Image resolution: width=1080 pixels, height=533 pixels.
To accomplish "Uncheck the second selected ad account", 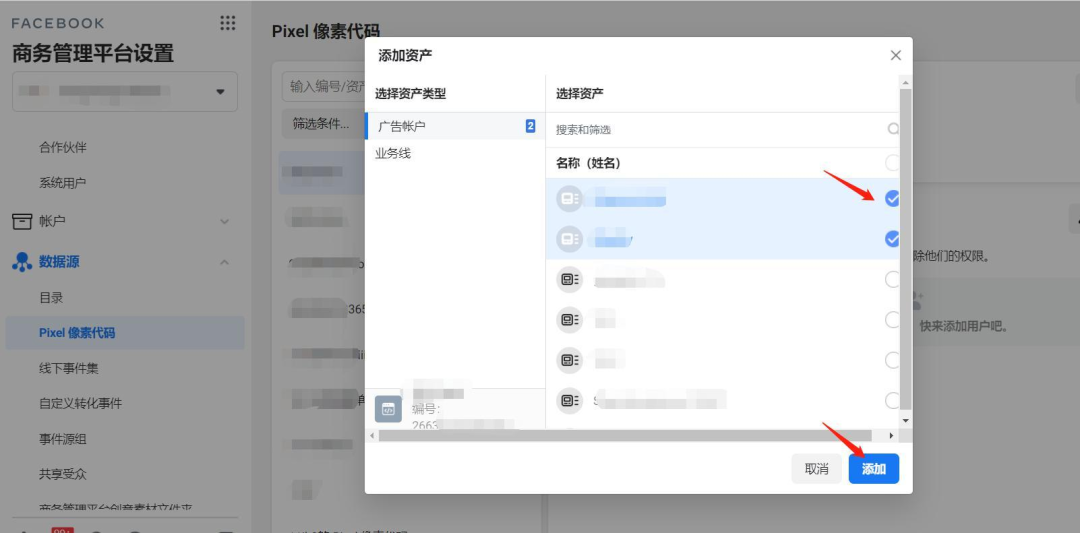I will [892, 239].
